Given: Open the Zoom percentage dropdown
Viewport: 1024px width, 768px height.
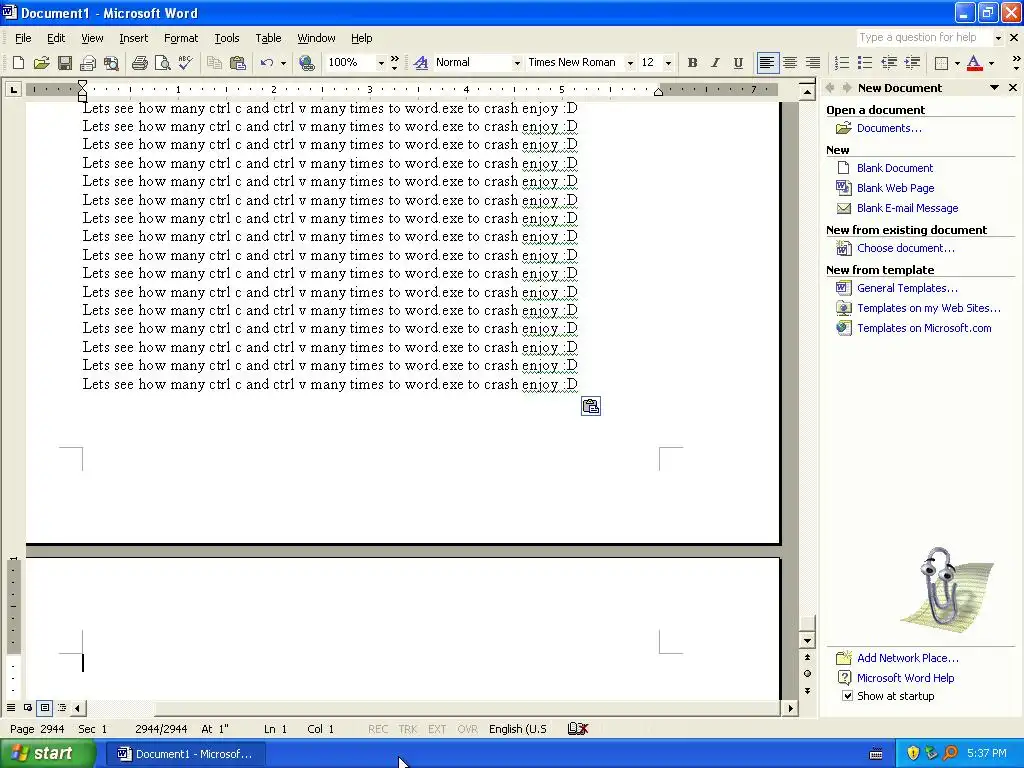Looking at the screenshot, I should pos(381,63).
